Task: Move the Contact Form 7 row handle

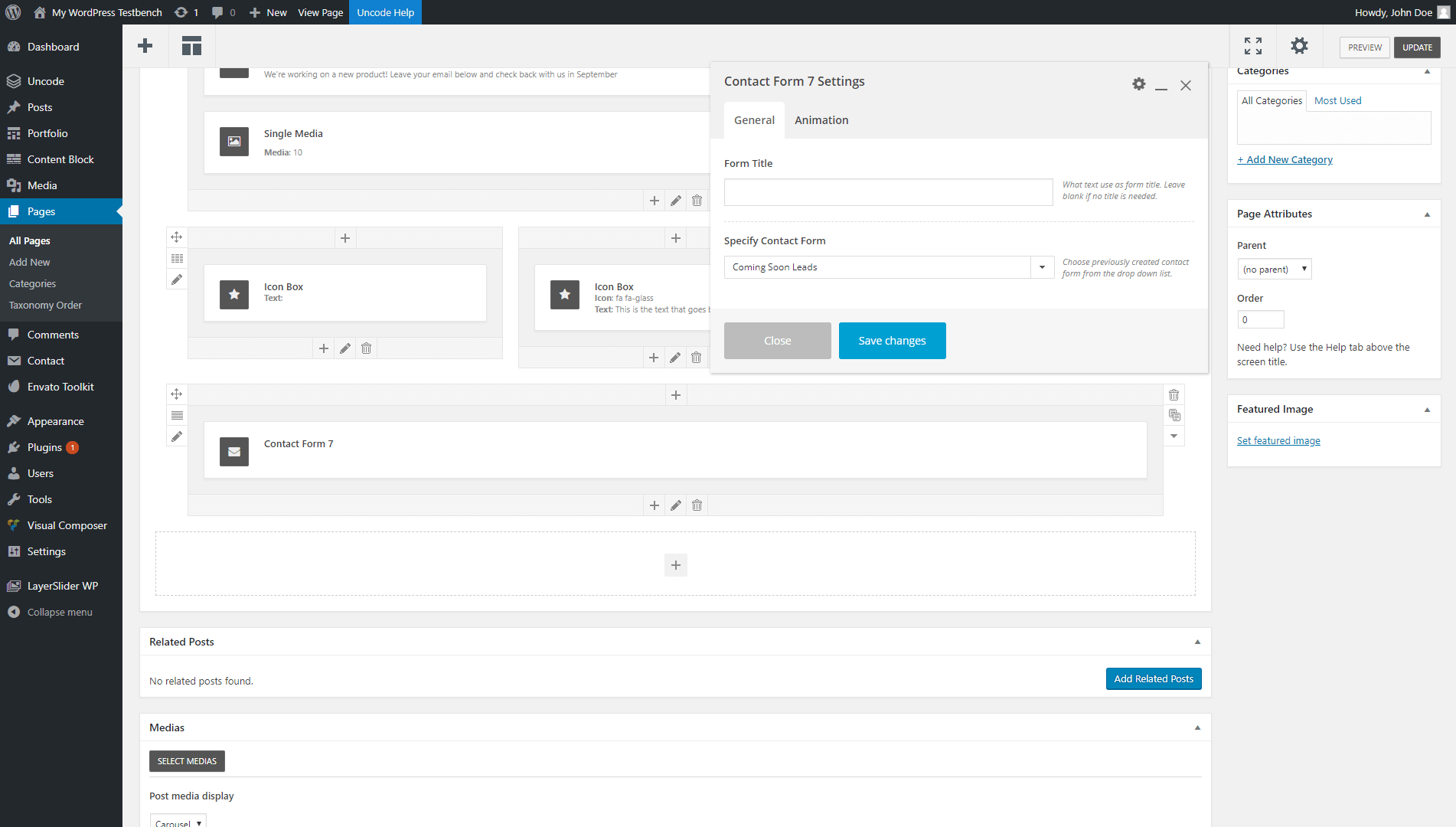Action: [177, 394]
